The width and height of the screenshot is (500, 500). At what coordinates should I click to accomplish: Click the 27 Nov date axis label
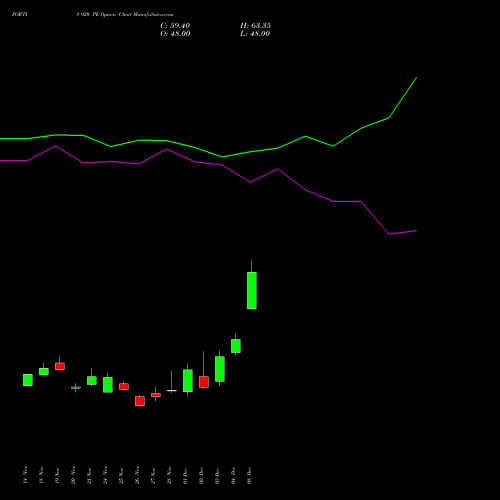click(x=153, y=475)
